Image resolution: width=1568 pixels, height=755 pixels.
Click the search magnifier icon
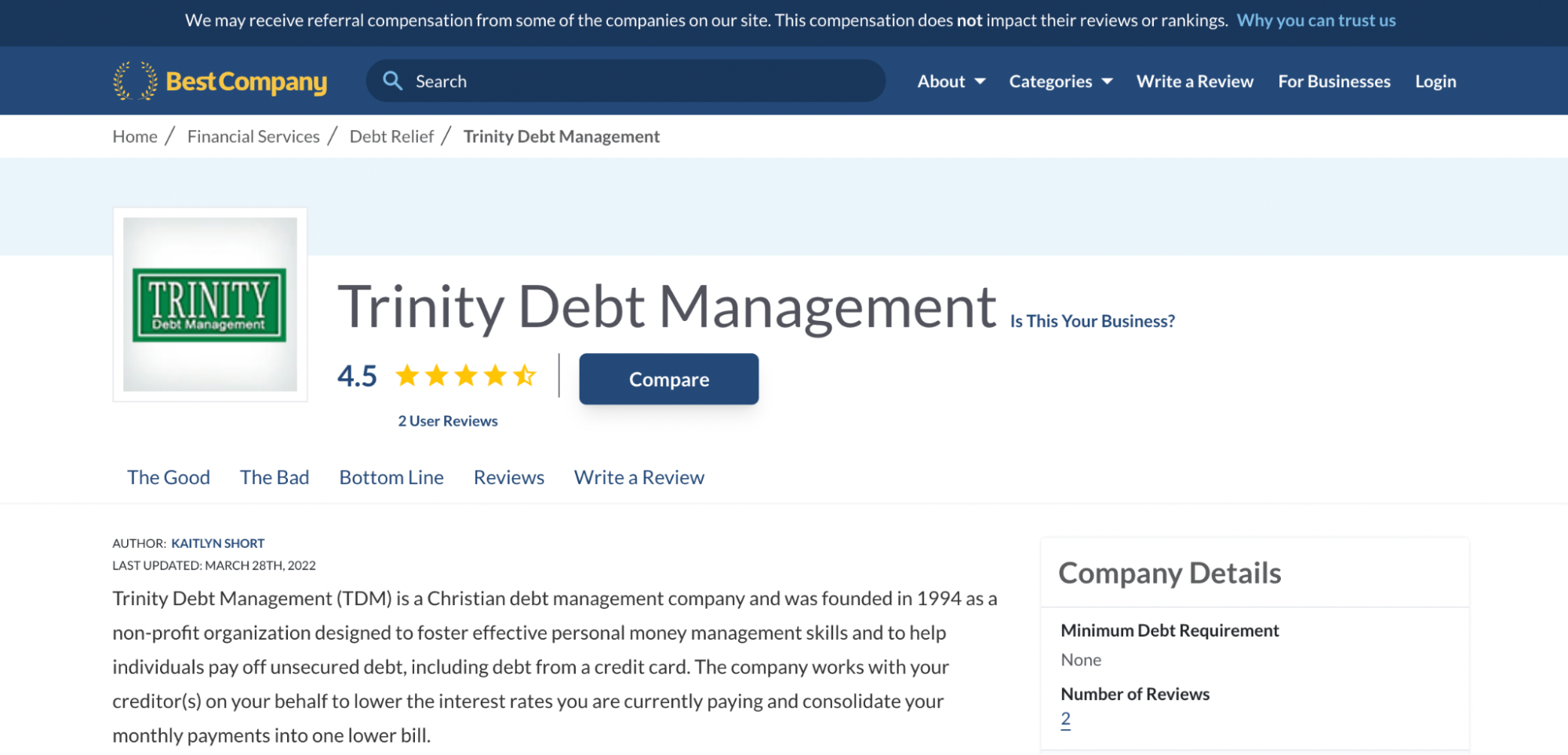(x=392, y=81)
